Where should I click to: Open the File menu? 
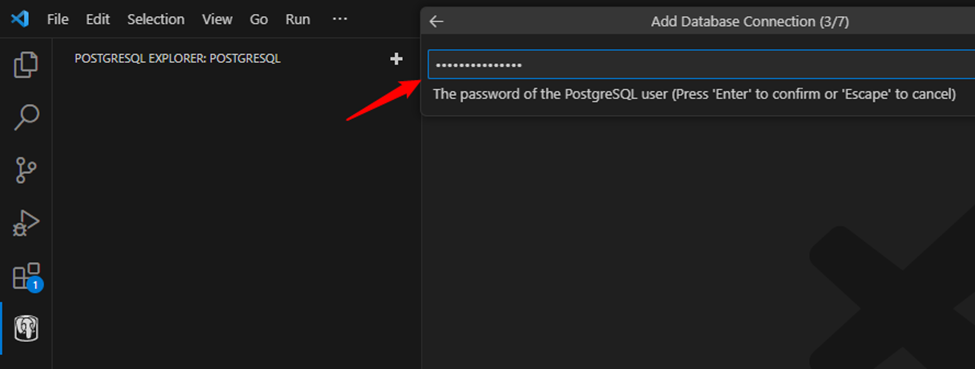point(58,19)
